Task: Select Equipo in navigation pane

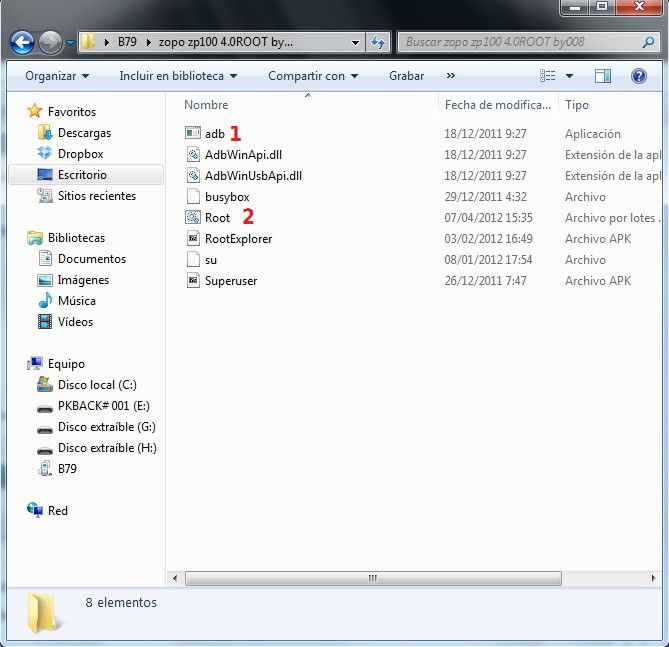Action: click(66, 364)
